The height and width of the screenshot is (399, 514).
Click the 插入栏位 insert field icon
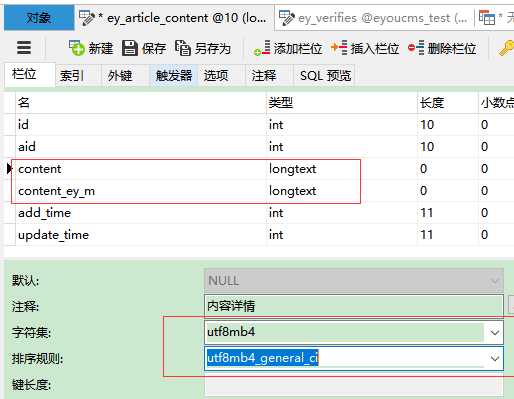click(x=339, y=48)
